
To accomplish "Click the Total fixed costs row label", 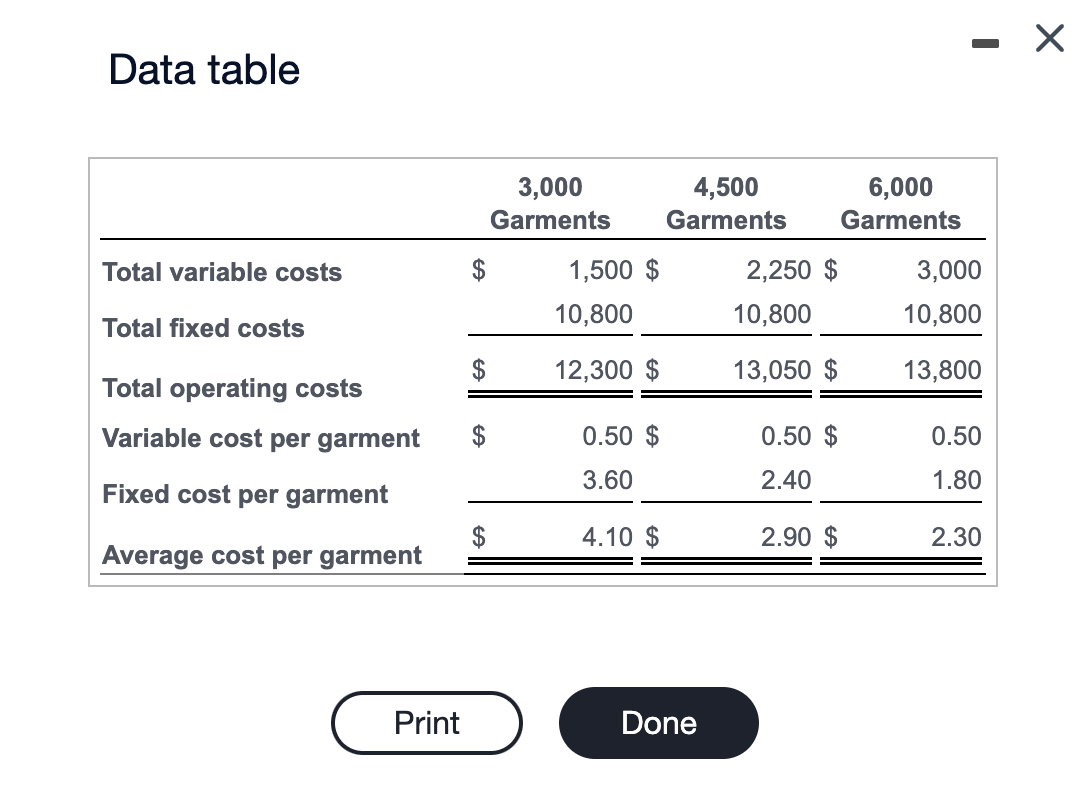I will click(x=202, y=328).
